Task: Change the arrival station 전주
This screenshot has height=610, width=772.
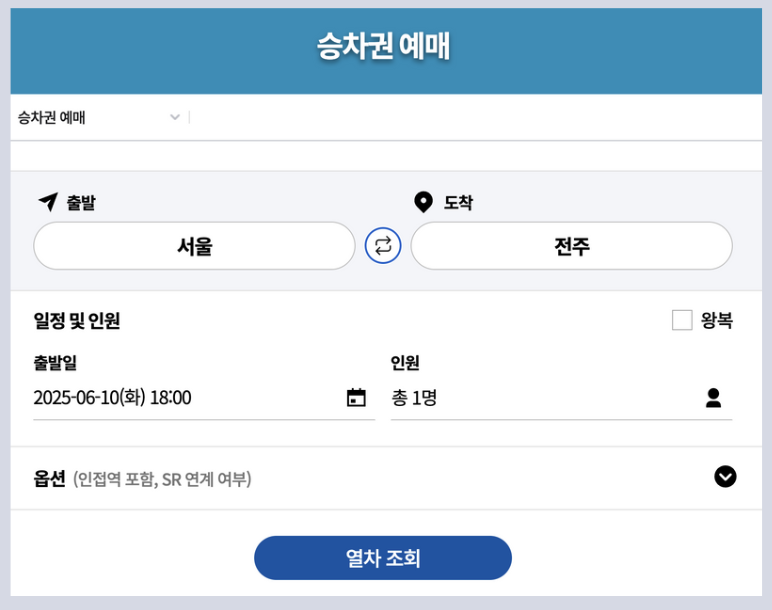Action: (571, 246)
